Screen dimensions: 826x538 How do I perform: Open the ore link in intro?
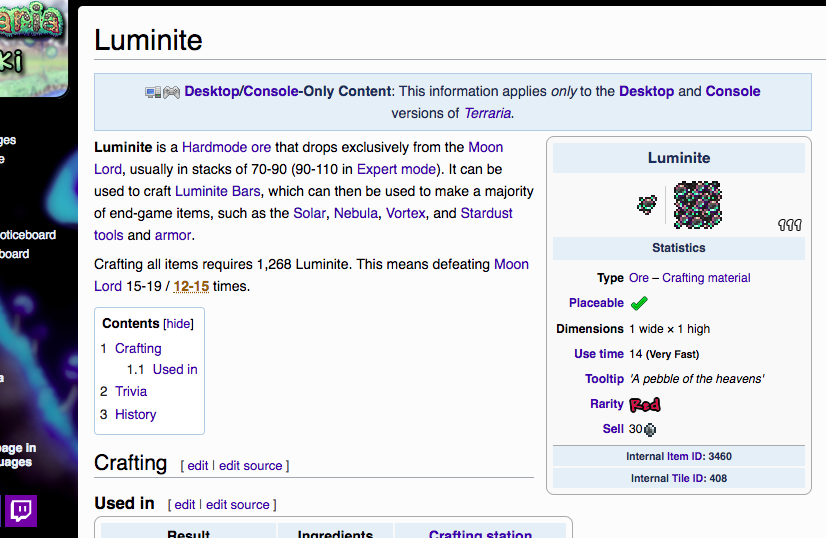[x=261, y=147]
